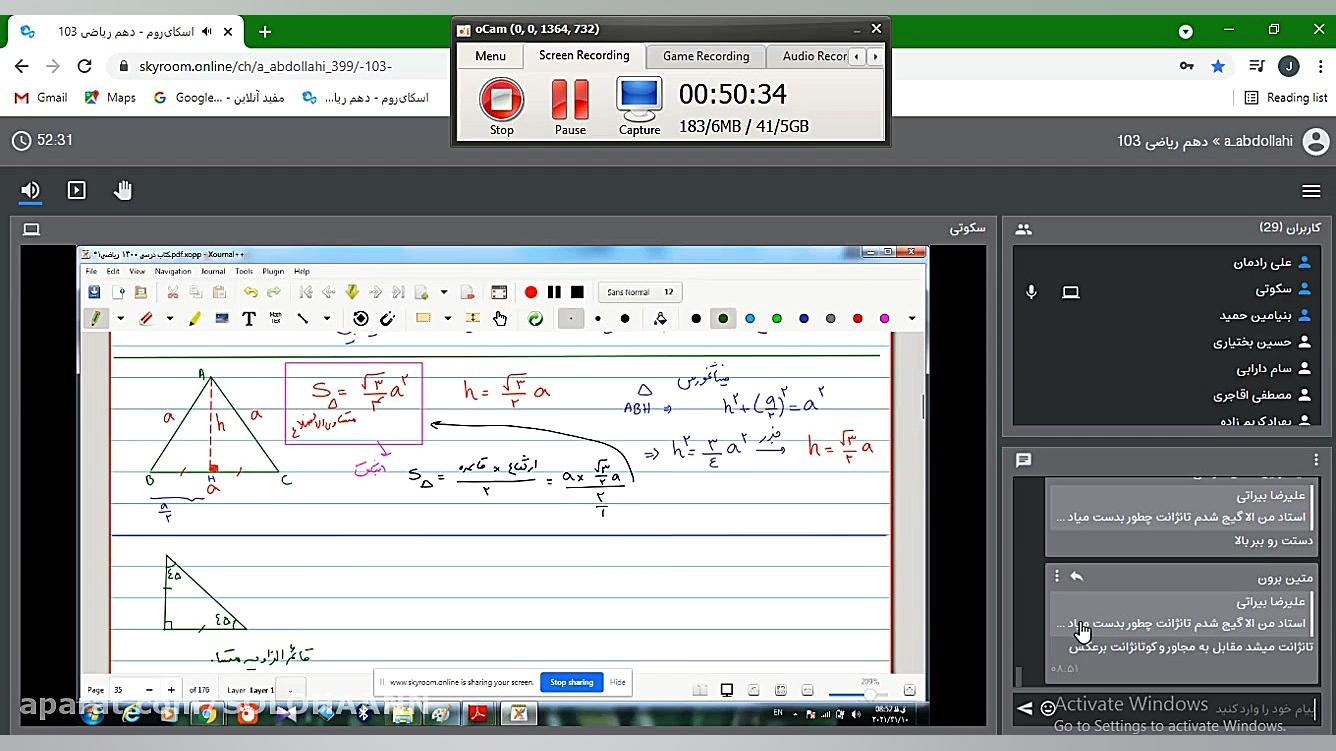Open the emoji picker in chat

(1048, 708)
